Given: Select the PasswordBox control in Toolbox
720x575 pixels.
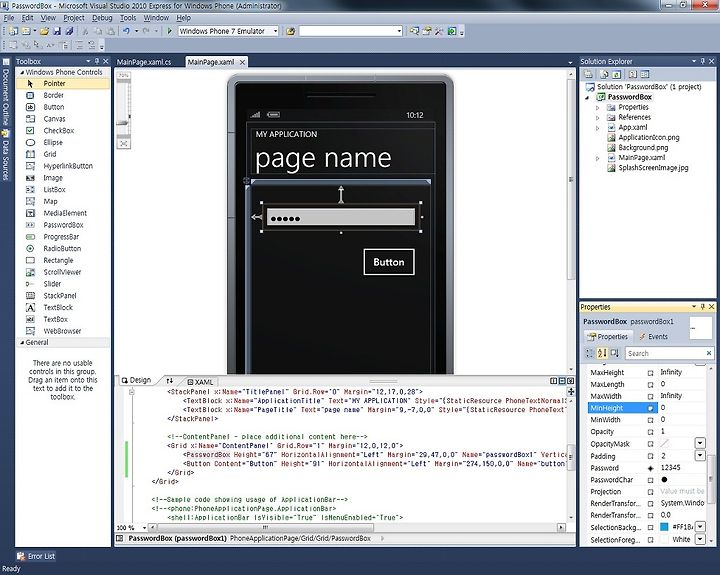Looking at the screenshot, I should 63,225.
